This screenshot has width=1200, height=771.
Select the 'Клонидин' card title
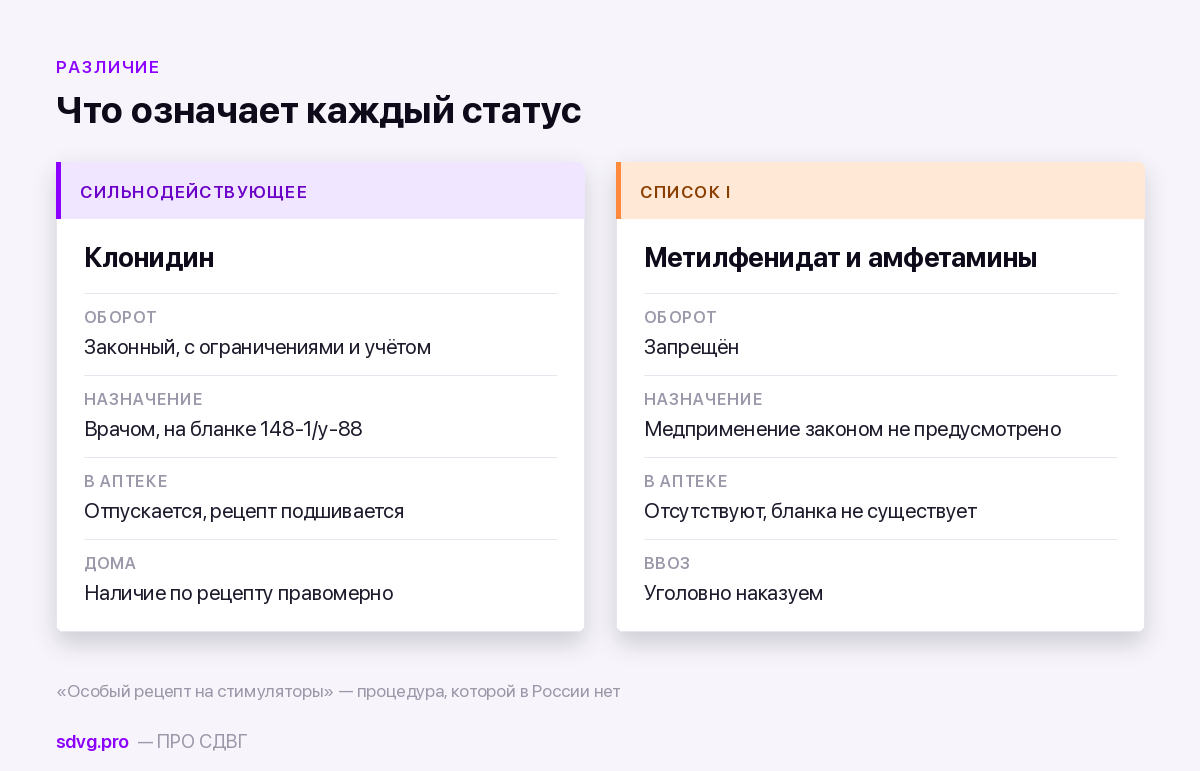point(149,258)
